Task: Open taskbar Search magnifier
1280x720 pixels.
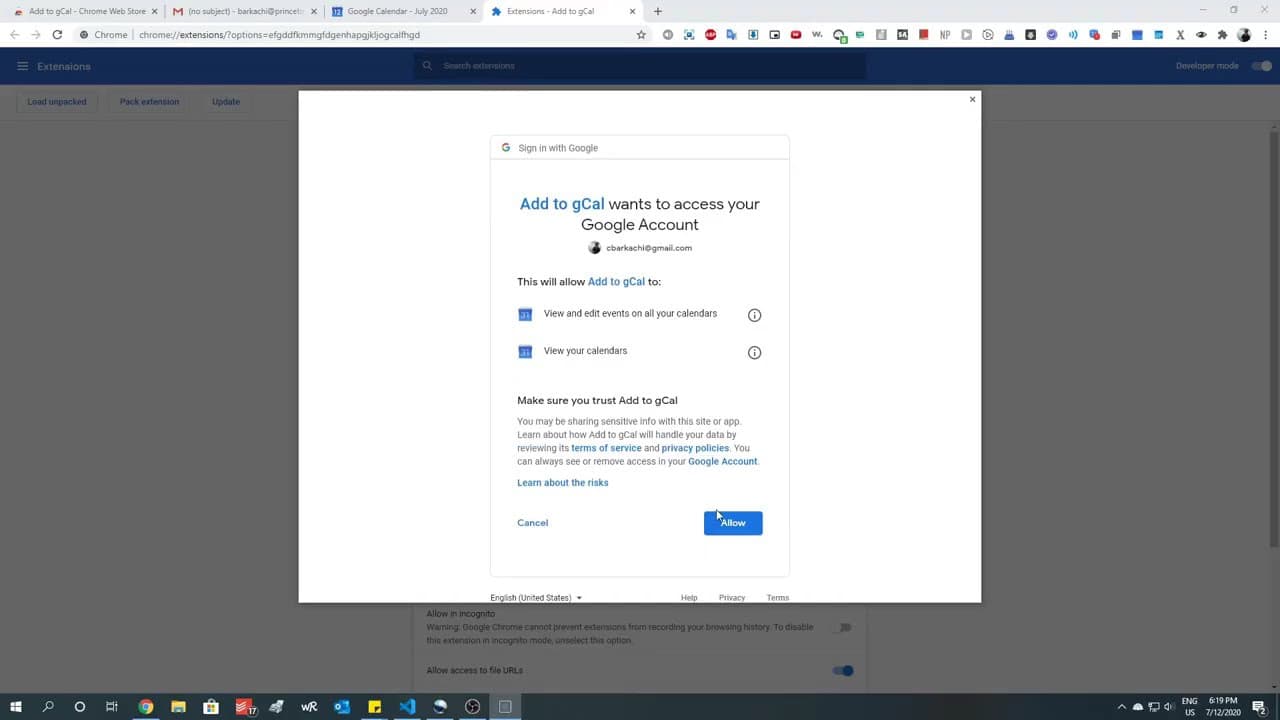Action: 48,707
